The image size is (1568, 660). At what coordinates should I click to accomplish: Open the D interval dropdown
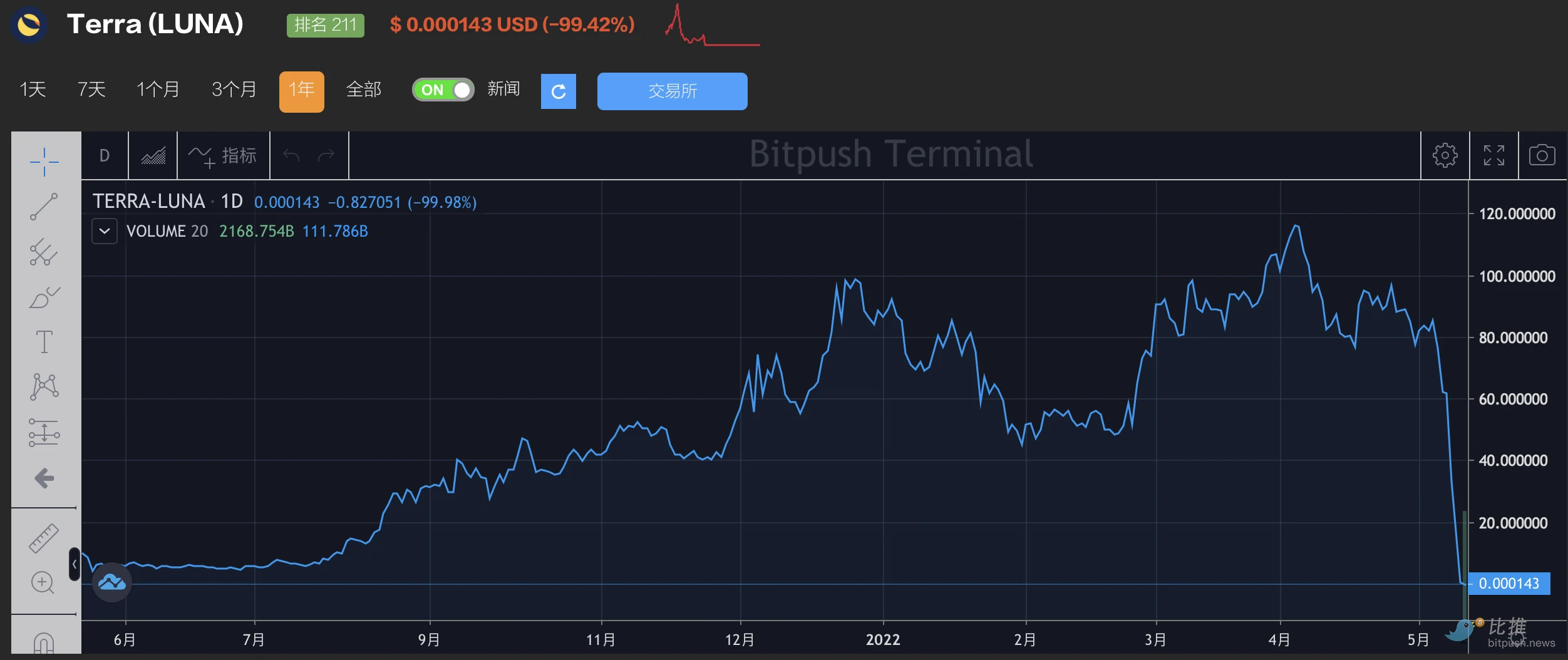105,155
